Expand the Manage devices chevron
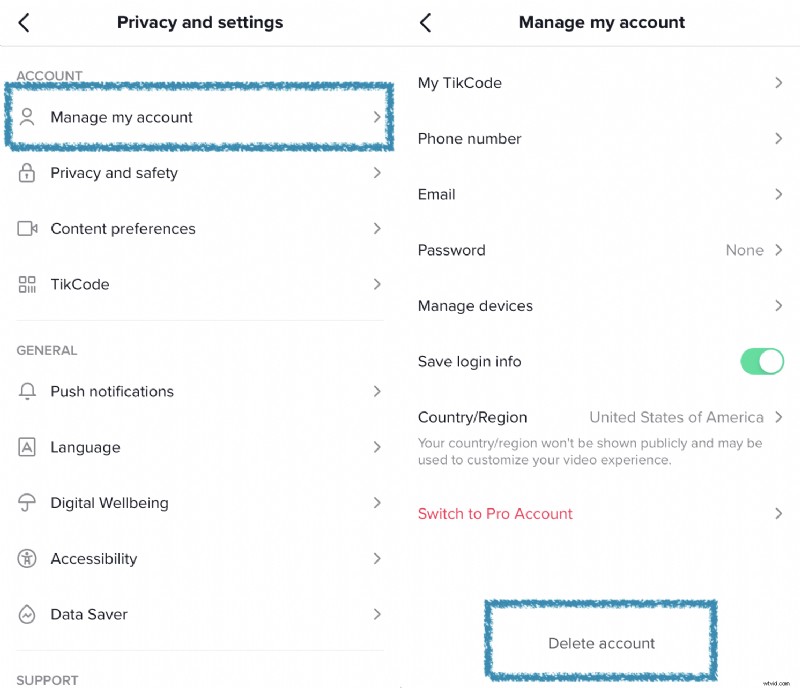The width and height of the screenshot is (800, 688). (x=778, y=306)
